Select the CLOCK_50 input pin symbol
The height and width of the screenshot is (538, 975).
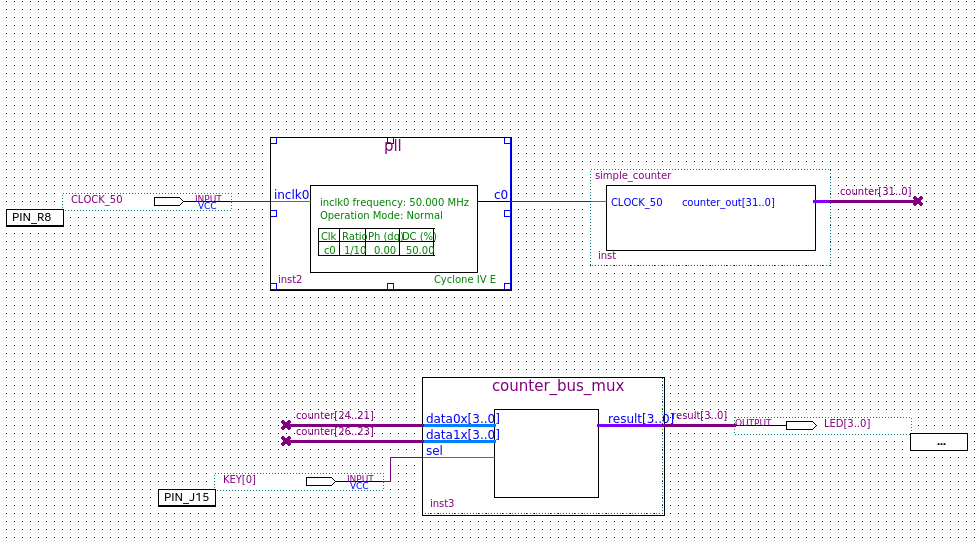click(169, 202)
